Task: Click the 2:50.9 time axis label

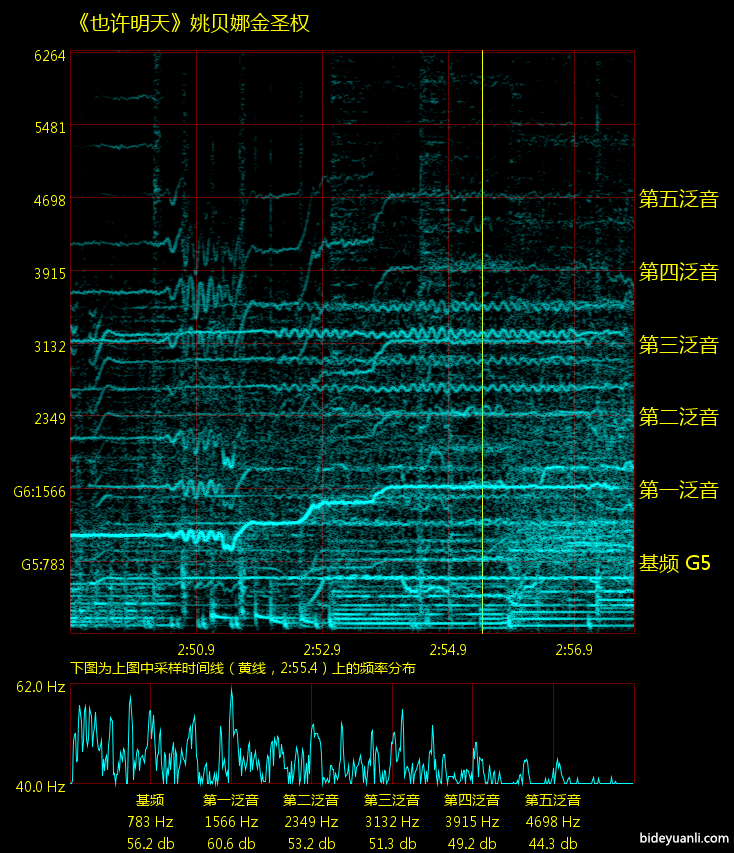Action: 196,649
